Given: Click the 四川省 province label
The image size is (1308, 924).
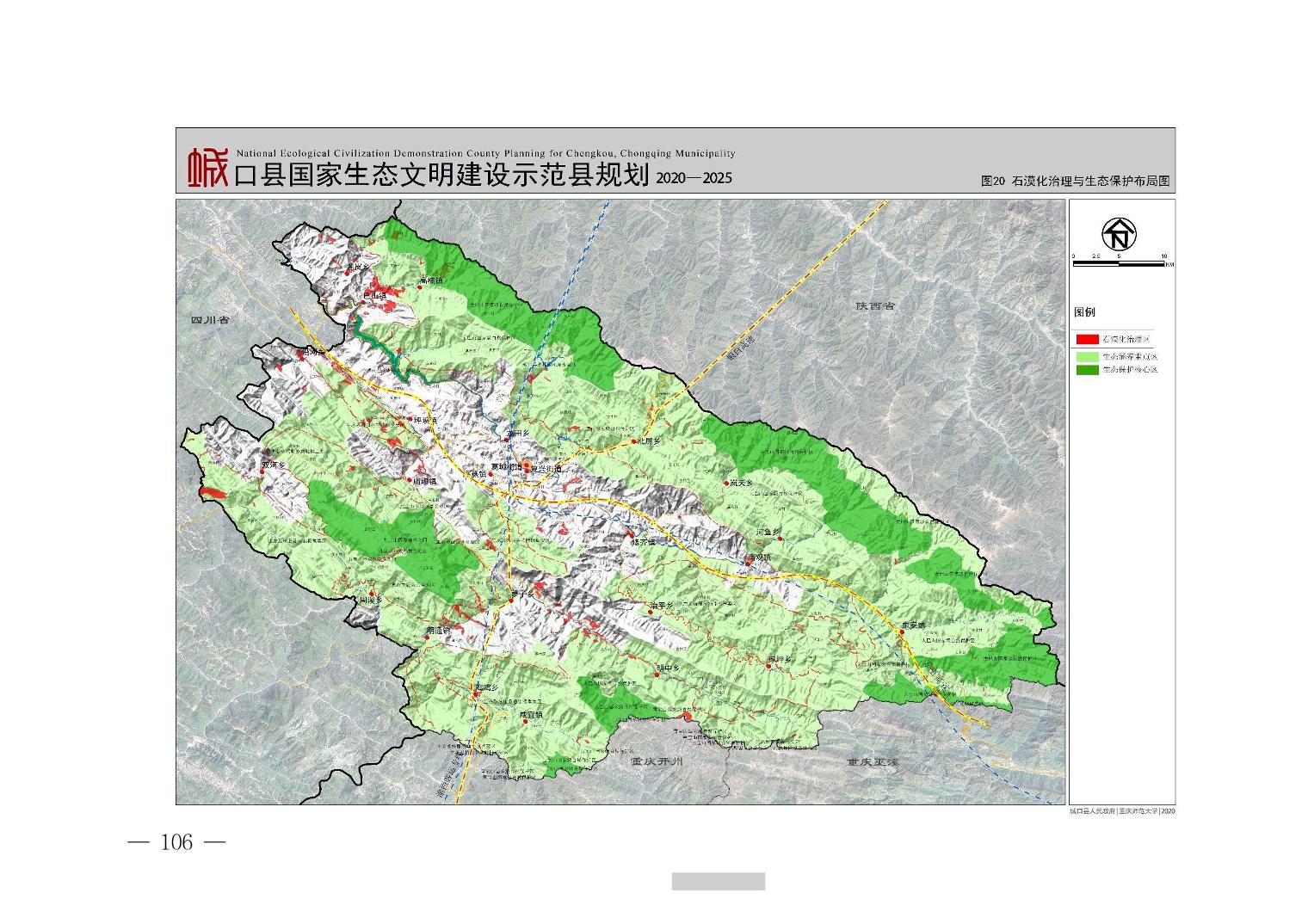Looking at the screenshot, I should click(x=210, y=320).
